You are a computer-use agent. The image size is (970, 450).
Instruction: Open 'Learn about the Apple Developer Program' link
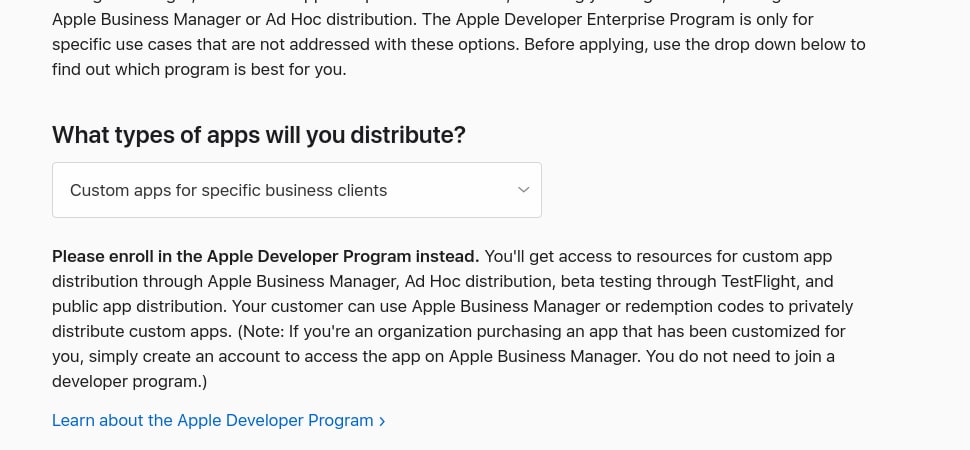212,420
